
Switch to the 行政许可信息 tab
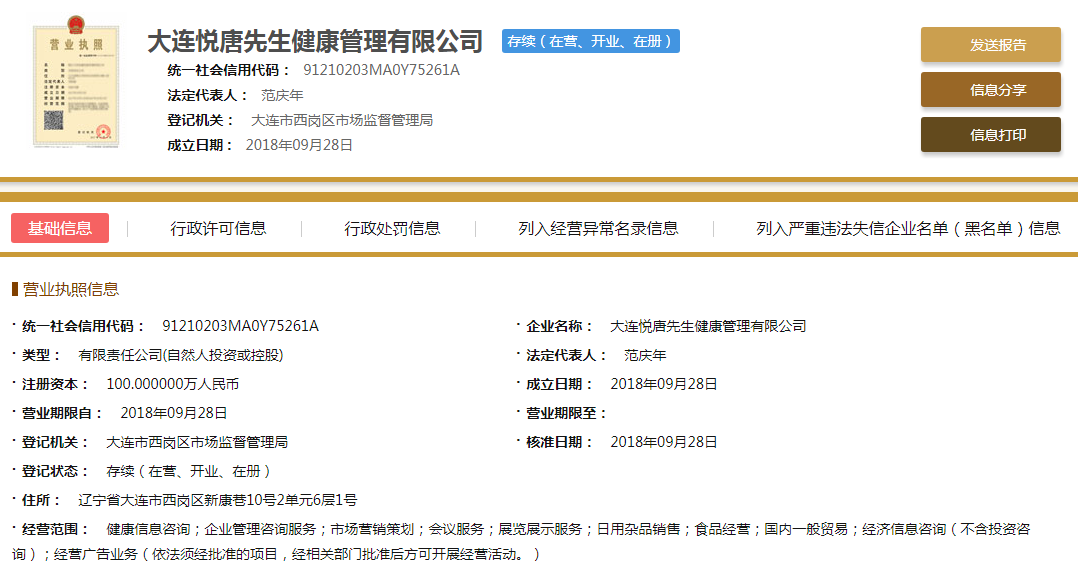pos(218,228)
